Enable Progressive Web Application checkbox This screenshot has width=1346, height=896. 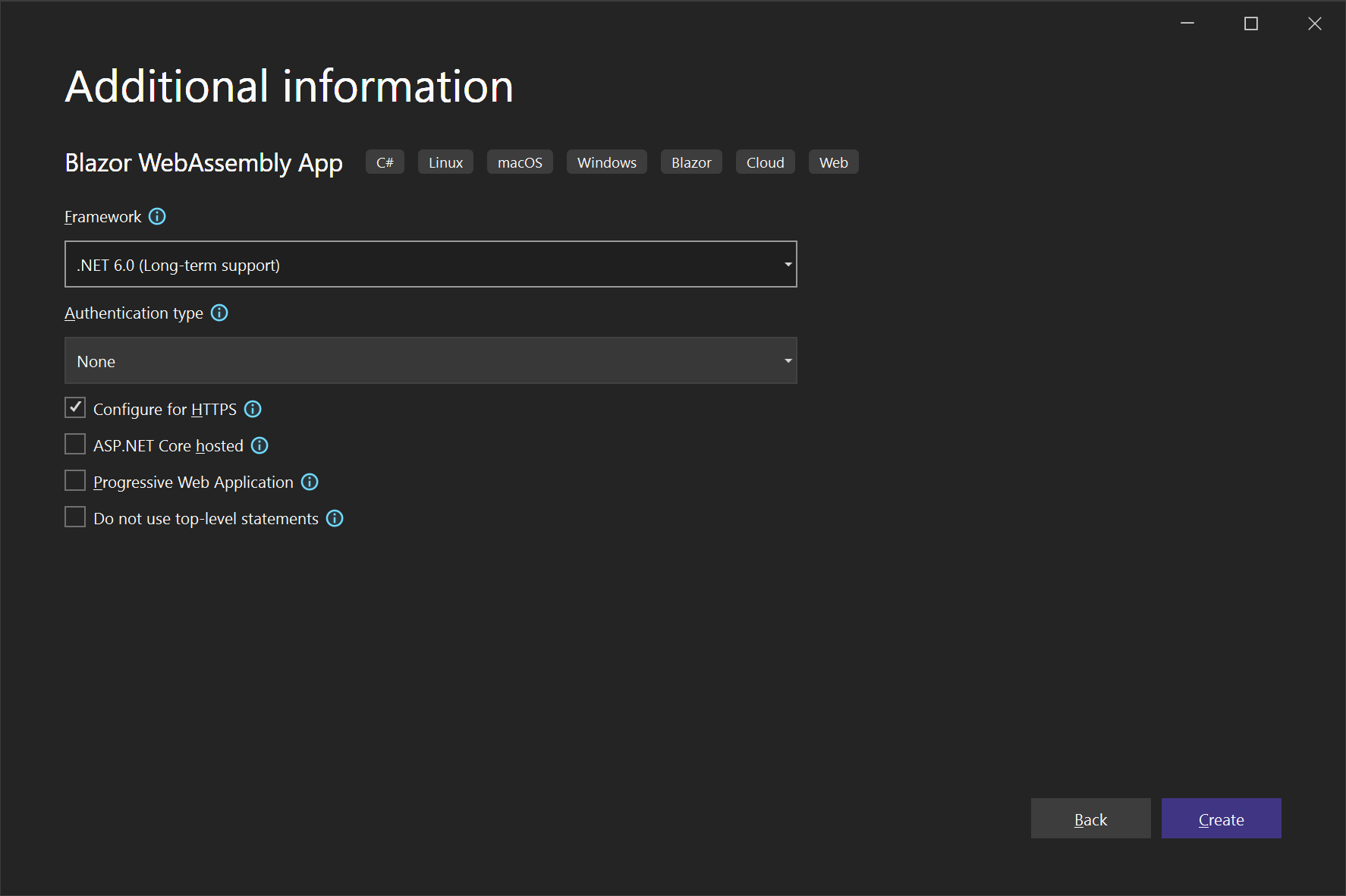(x=75, y=480)
